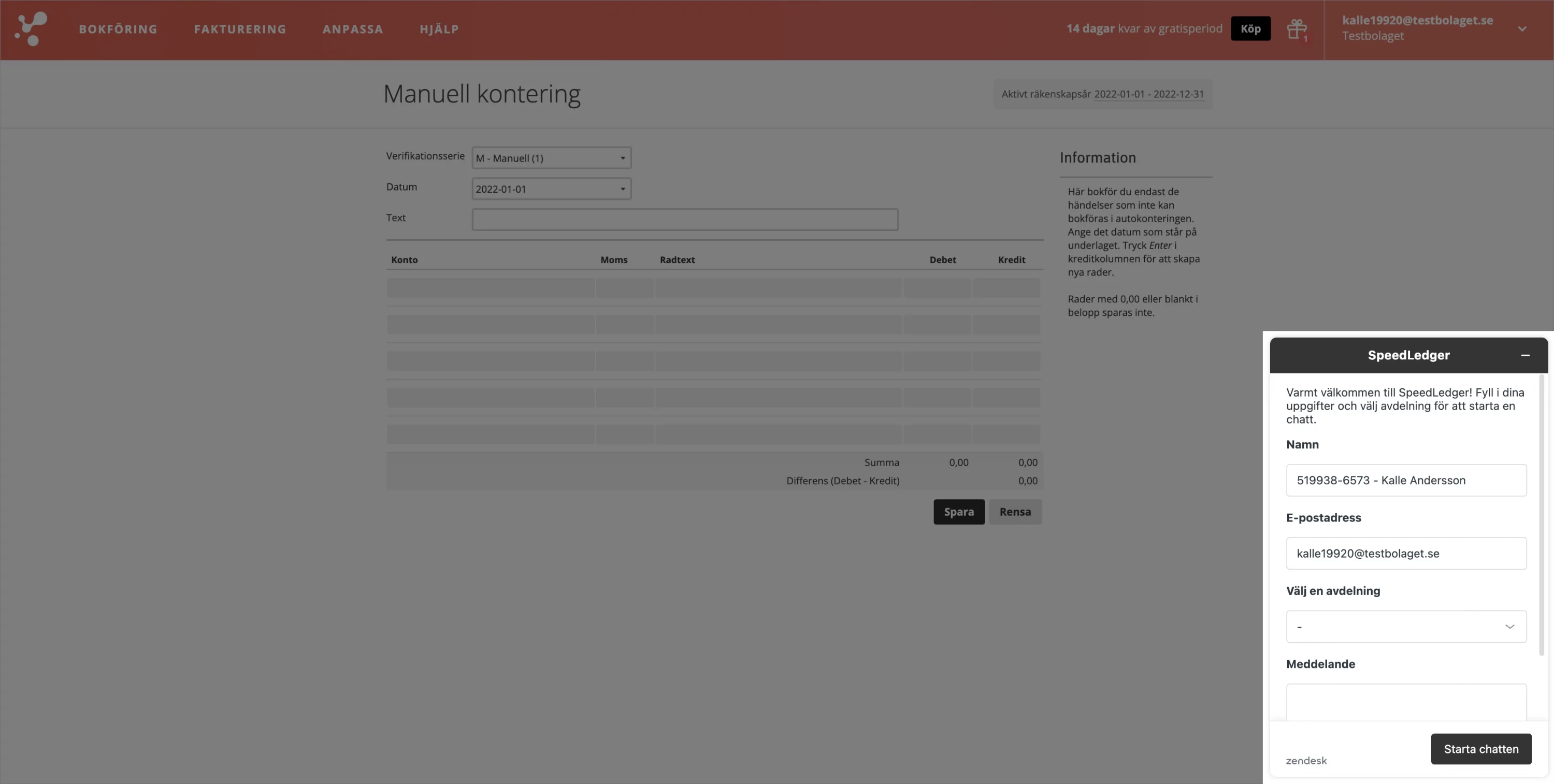Click the Konto column header

(x=404, y=260)
